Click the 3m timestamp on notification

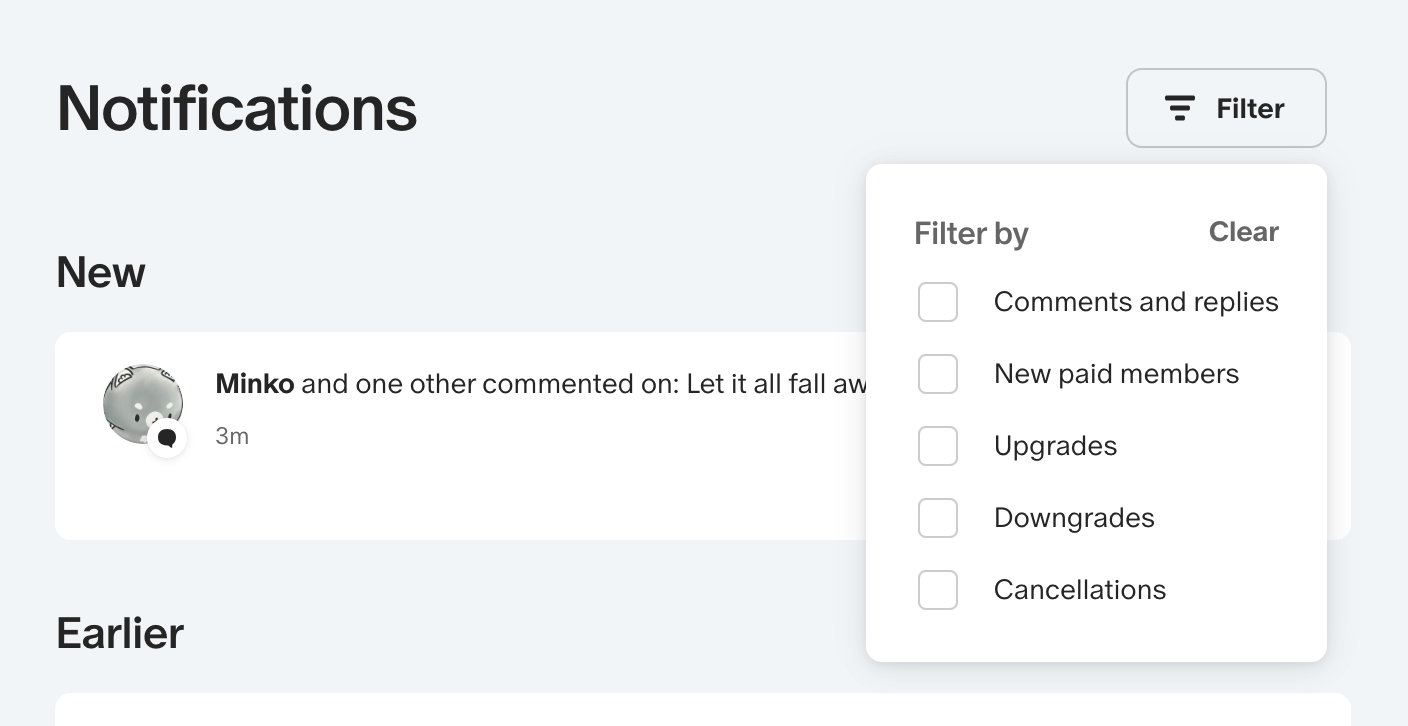(x=232, y=437)
